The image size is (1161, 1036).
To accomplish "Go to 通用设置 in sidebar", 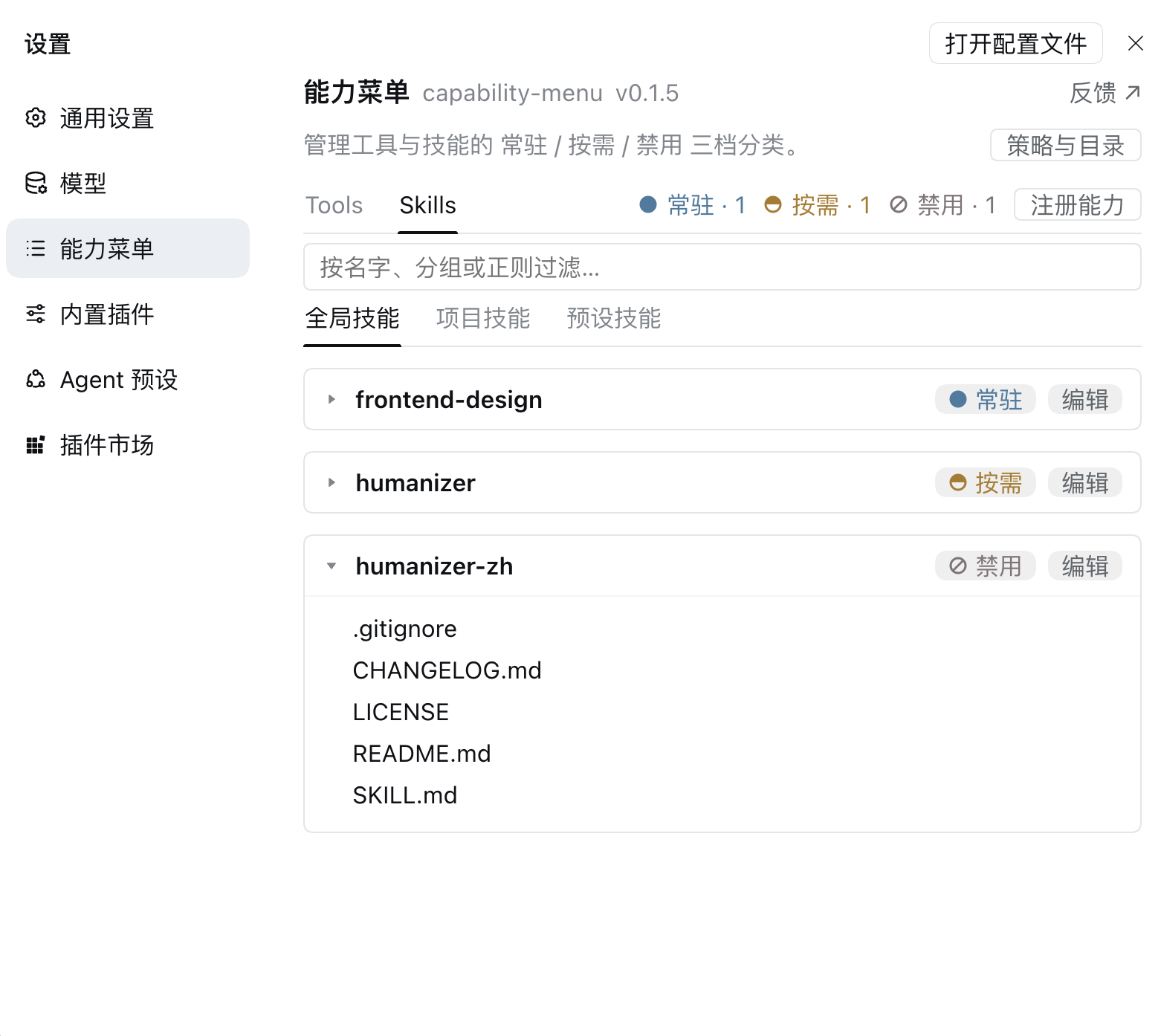I will coord(128,117).
